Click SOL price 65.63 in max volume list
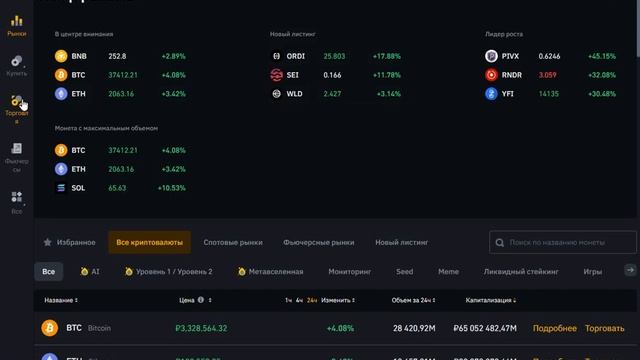Image resolution: width=640 pixels, height=360 pixels. click(x=117, y=188)
